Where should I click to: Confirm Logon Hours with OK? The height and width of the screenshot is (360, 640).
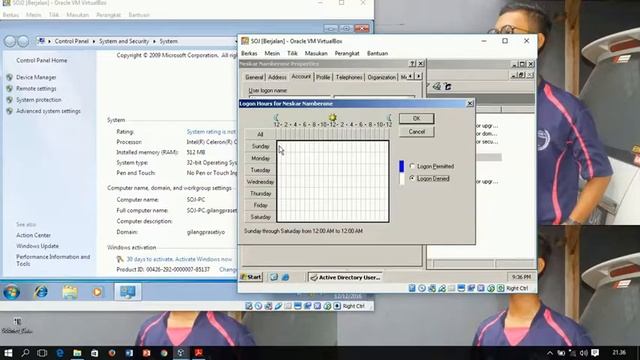tap(416, 118)
